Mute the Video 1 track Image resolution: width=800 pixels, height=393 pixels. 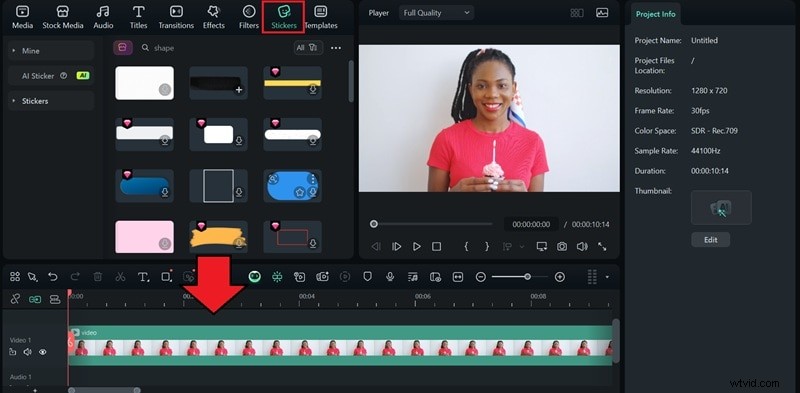click(28, 352)
